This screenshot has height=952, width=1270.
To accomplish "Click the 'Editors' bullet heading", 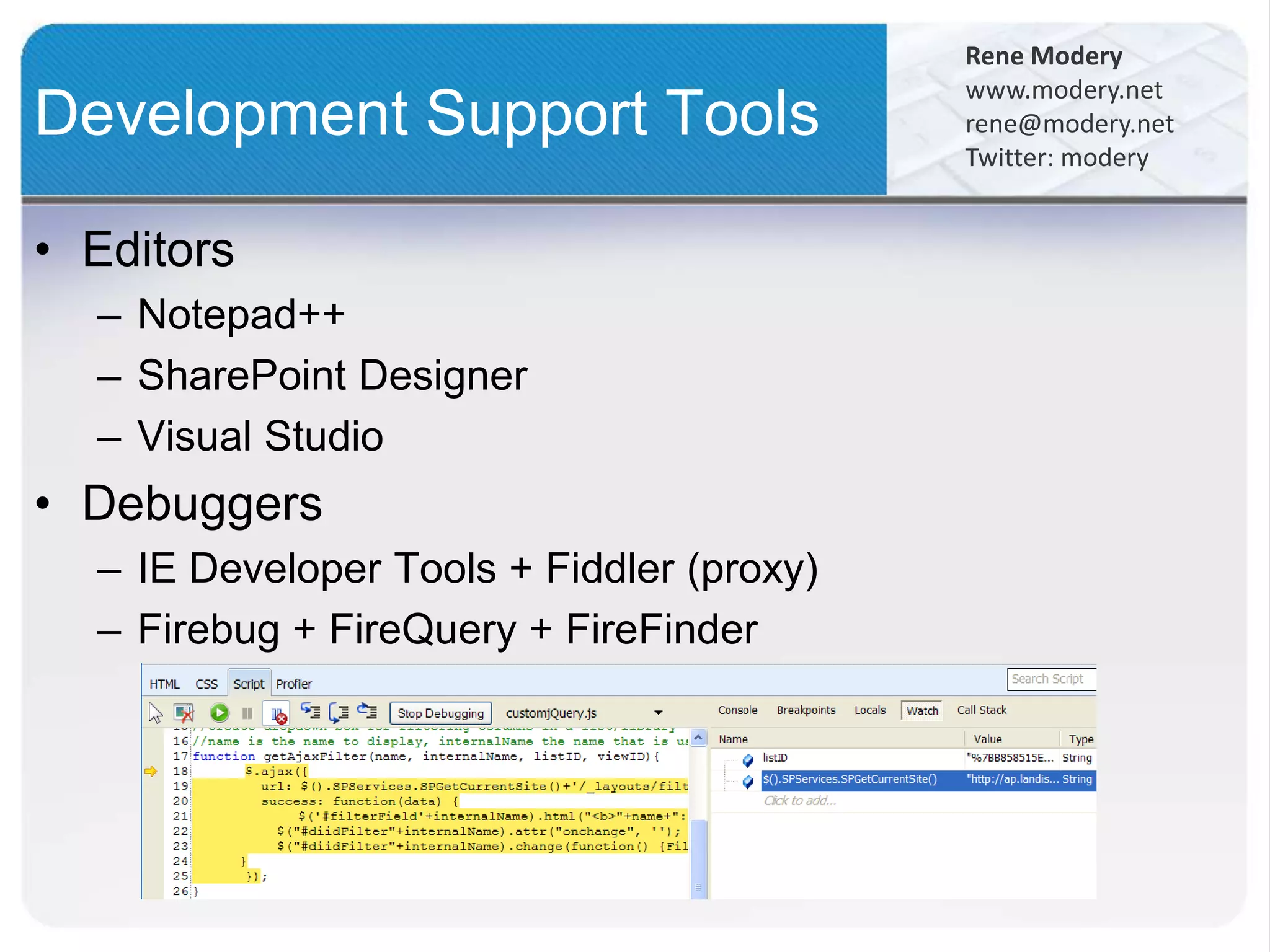I will (158, 249).
